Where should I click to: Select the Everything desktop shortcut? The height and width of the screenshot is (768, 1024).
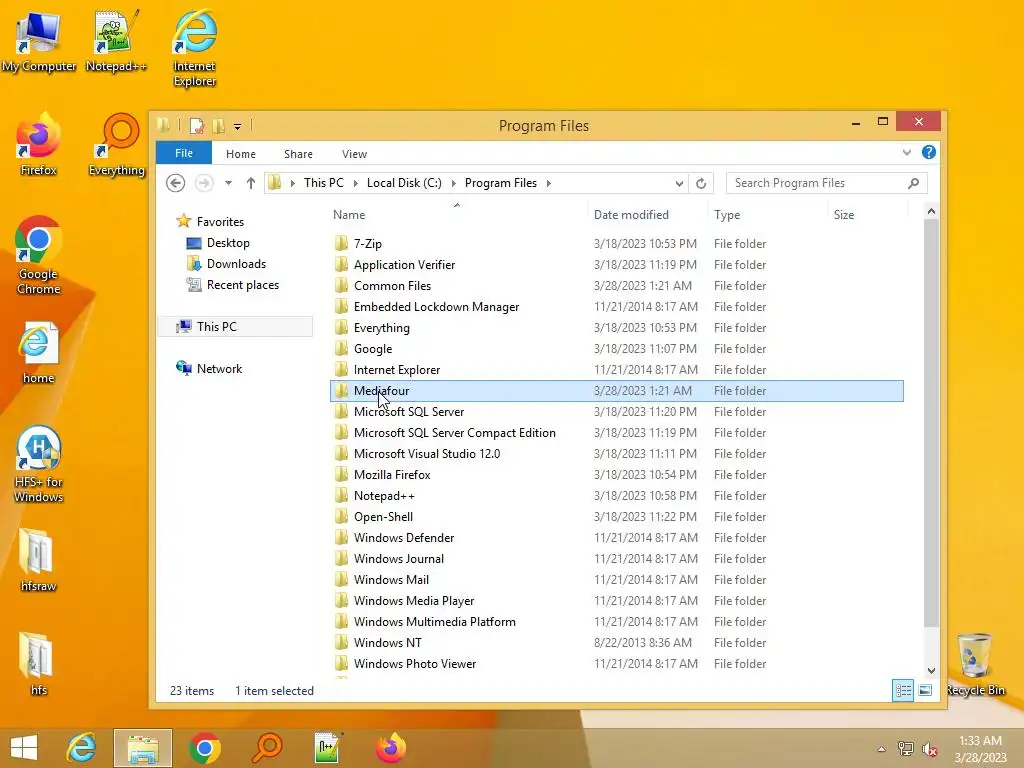[x=116, y=146]
